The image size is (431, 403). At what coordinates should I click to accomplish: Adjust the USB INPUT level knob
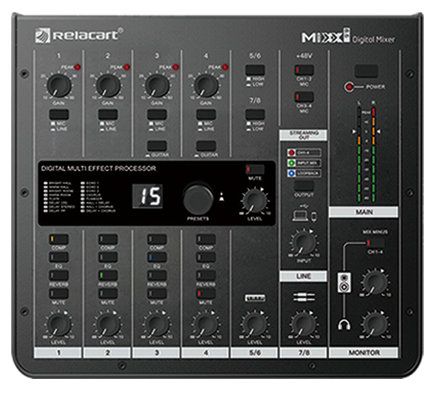303,242
